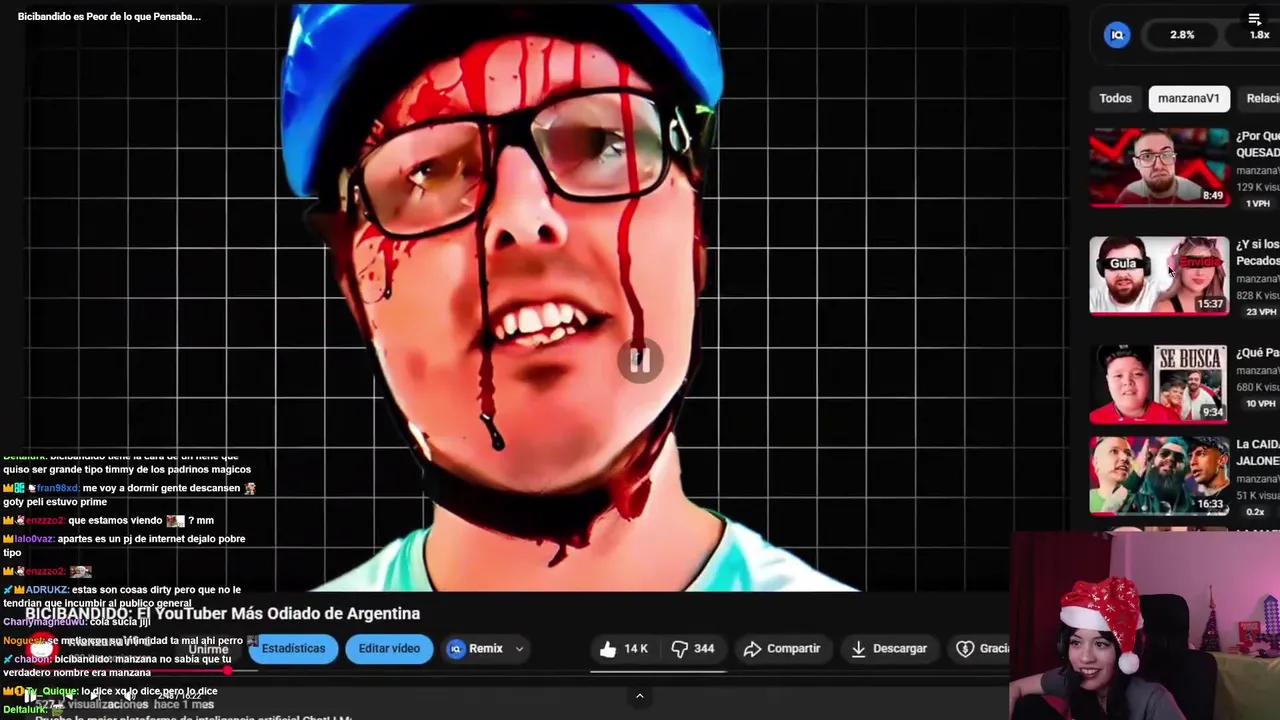This screenshot has width=1280, height=720.
Task: Click the '14 K' like count
Action: (x=636, y=649)
